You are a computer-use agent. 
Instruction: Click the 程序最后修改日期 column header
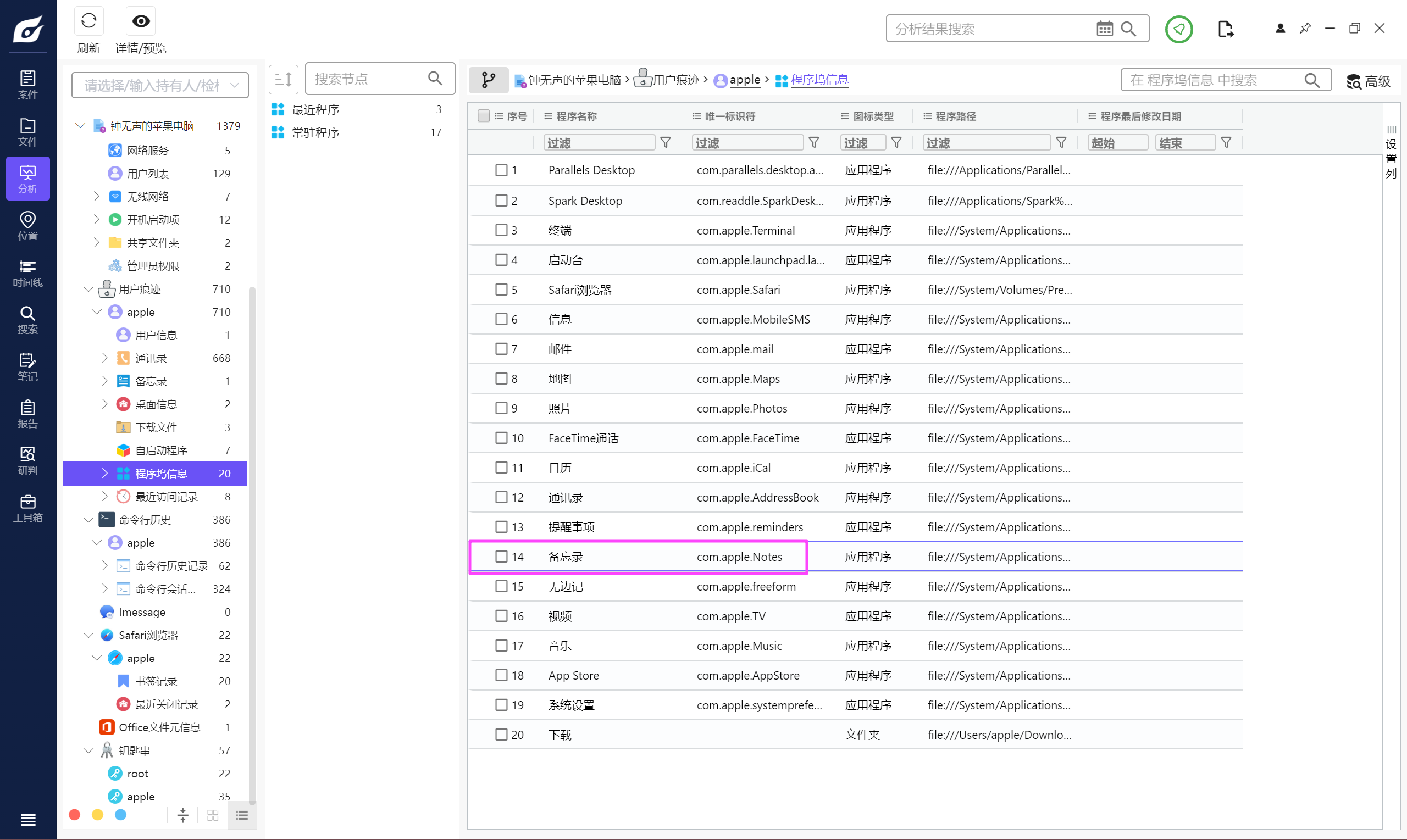click(x=1140, y=116)
